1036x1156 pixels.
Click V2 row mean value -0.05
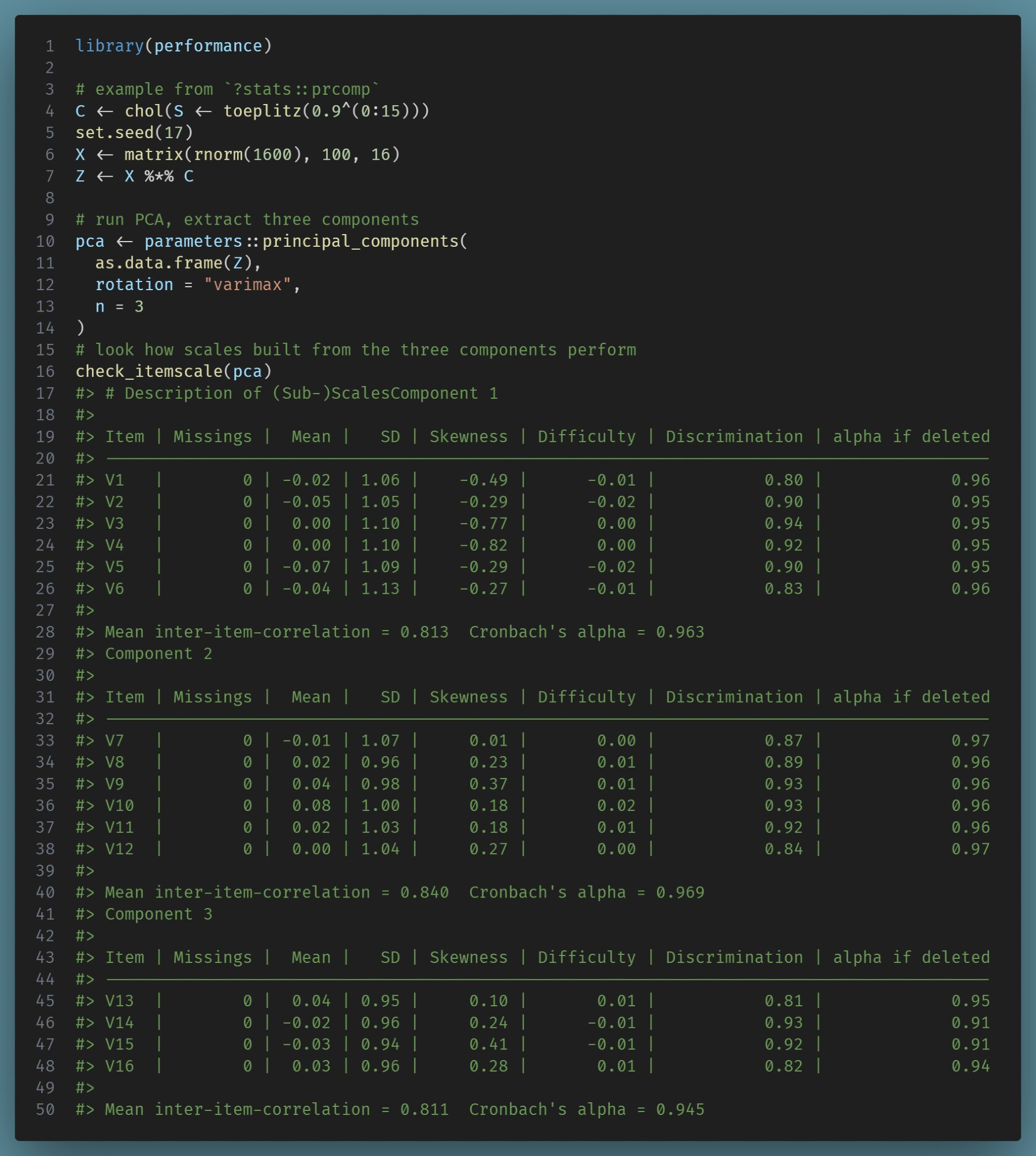[x=306, y=502]
